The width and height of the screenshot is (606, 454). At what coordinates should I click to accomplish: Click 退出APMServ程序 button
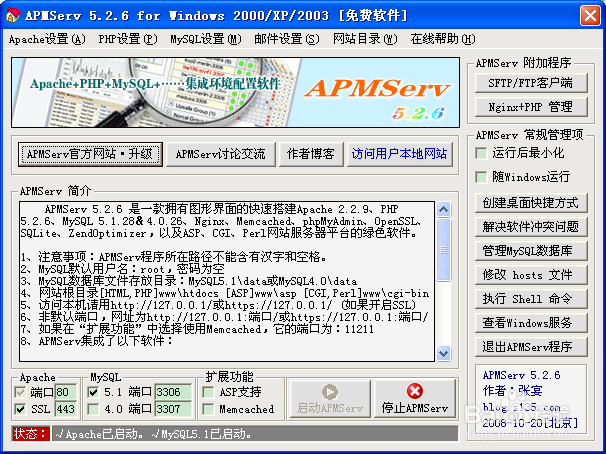[x=531, y=347]
